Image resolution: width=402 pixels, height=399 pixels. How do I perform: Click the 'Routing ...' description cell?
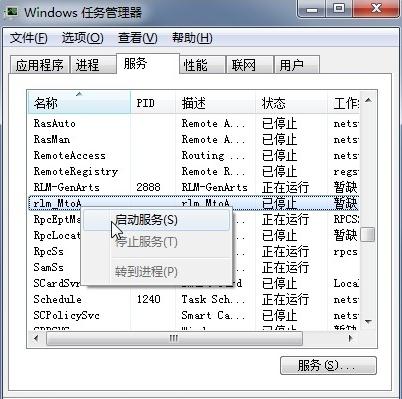pyautogui.click(x=213, y=155)
